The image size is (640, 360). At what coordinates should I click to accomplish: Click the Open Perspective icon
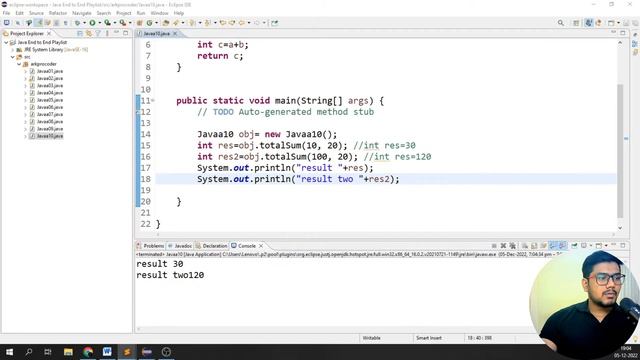click(x=576, y=23)
